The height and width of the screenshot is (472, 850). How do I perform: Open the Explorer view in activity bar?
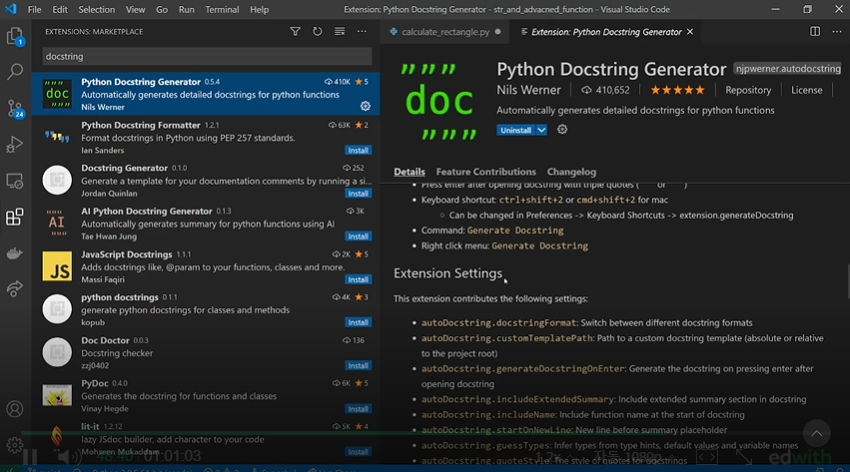click(15, 36)
